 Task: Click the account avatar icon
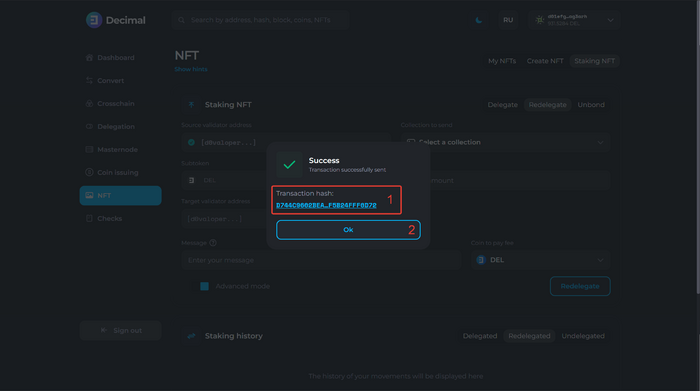[x=540, y=20]
